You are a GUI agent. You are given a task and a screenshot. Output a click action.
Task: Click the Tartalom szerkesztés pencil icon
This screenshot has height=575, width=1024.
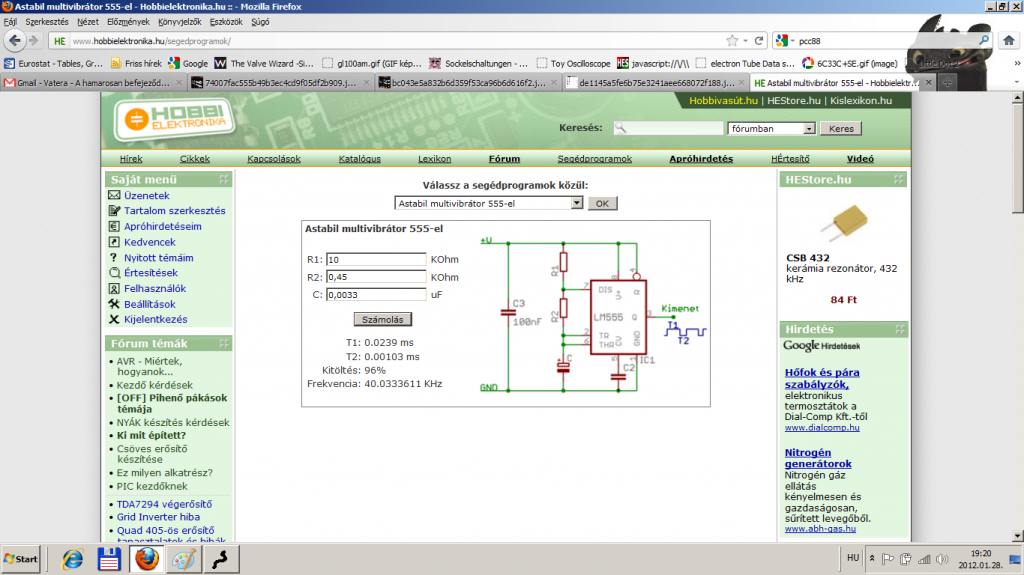click(114, 210)
